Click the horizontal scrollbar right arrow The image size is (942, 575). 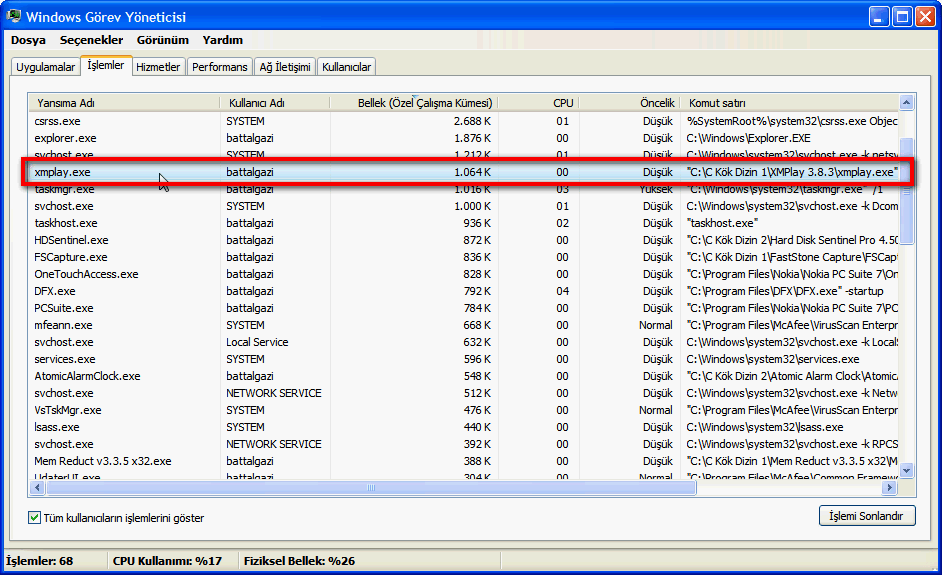click(x=890, y=488)
